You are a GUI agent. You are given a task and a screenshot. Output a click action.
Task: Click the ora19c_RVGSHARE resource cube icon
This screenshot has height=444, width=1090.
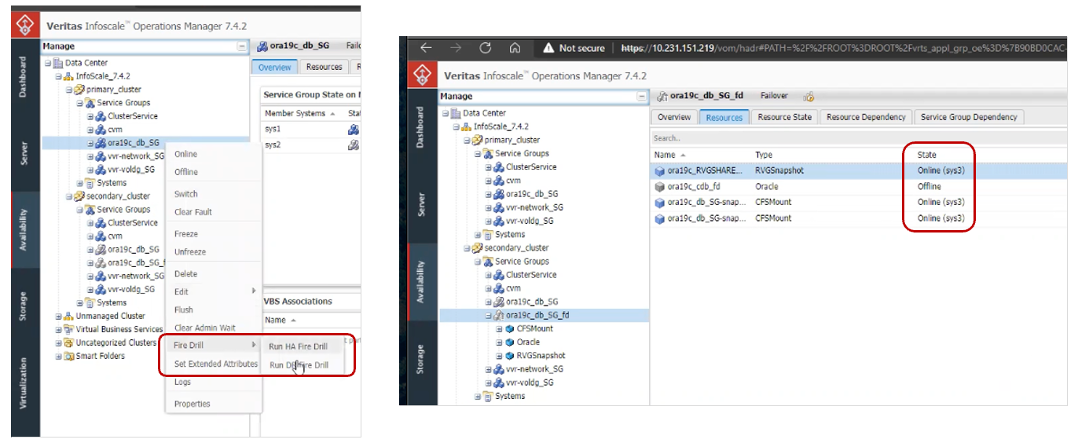[660, 170]
